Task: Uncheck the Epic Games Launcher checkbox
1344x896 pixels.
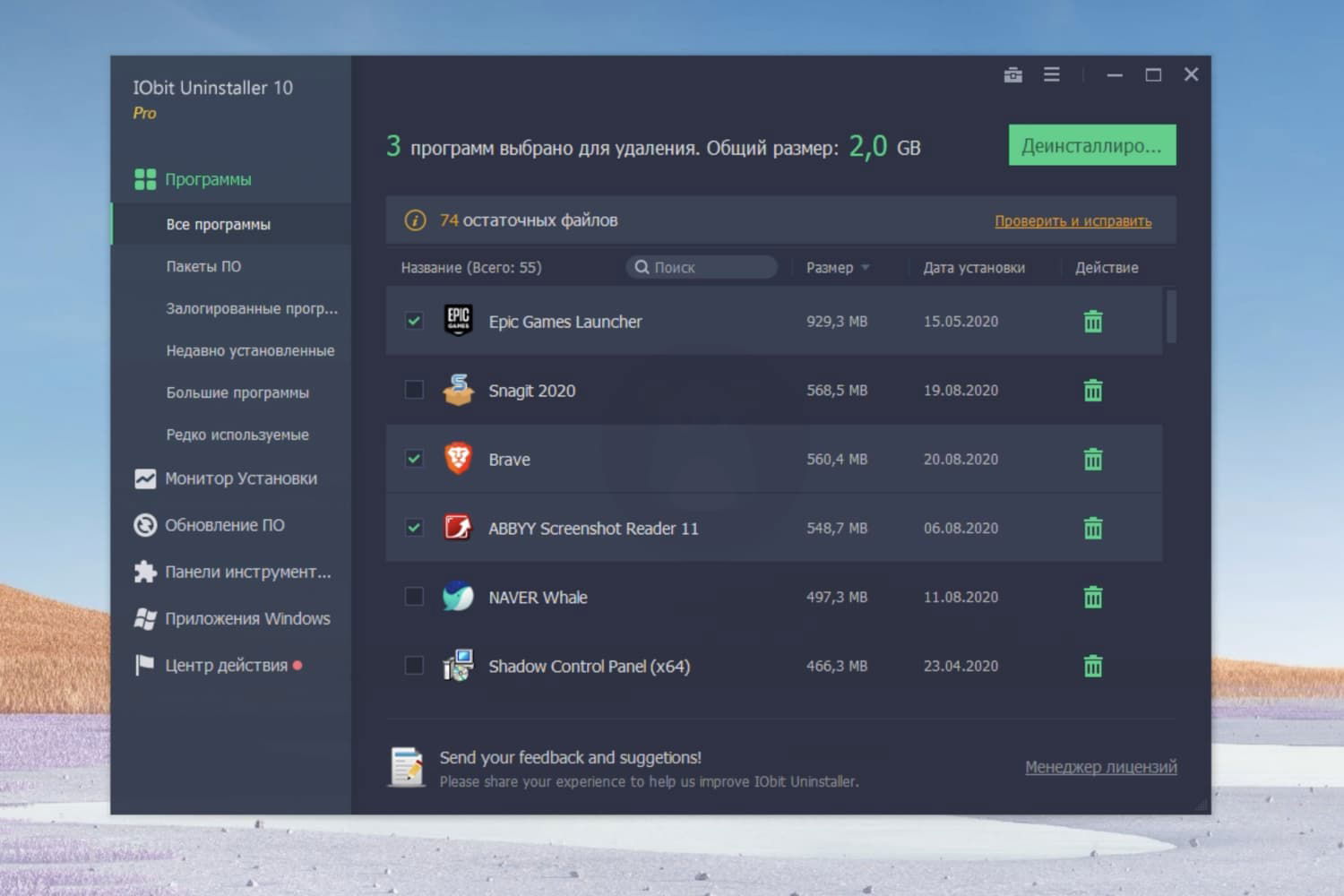Action: (413, 321)
